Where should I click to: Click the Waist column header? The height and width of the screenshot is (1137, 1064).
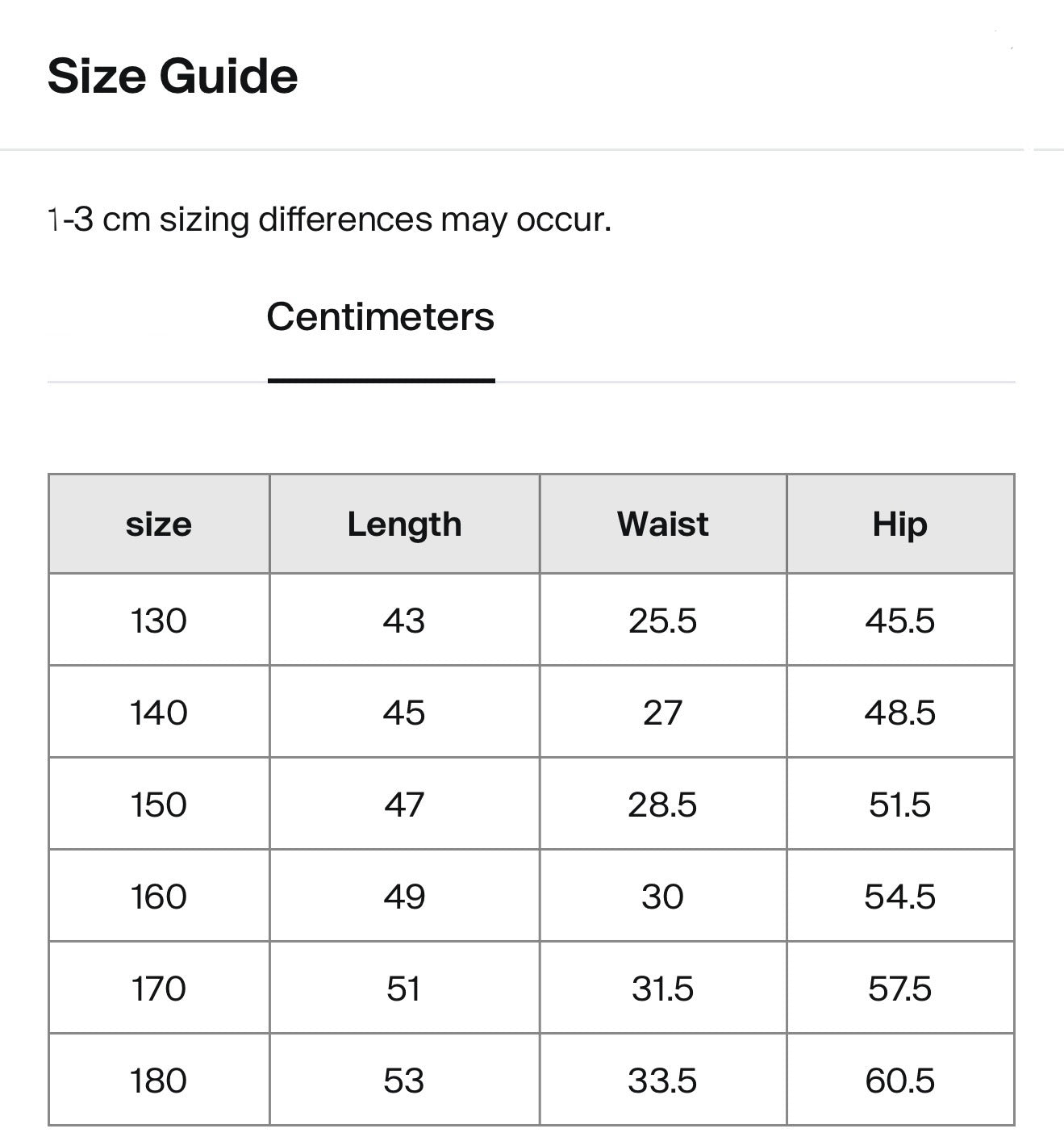(x=662, y=525)
